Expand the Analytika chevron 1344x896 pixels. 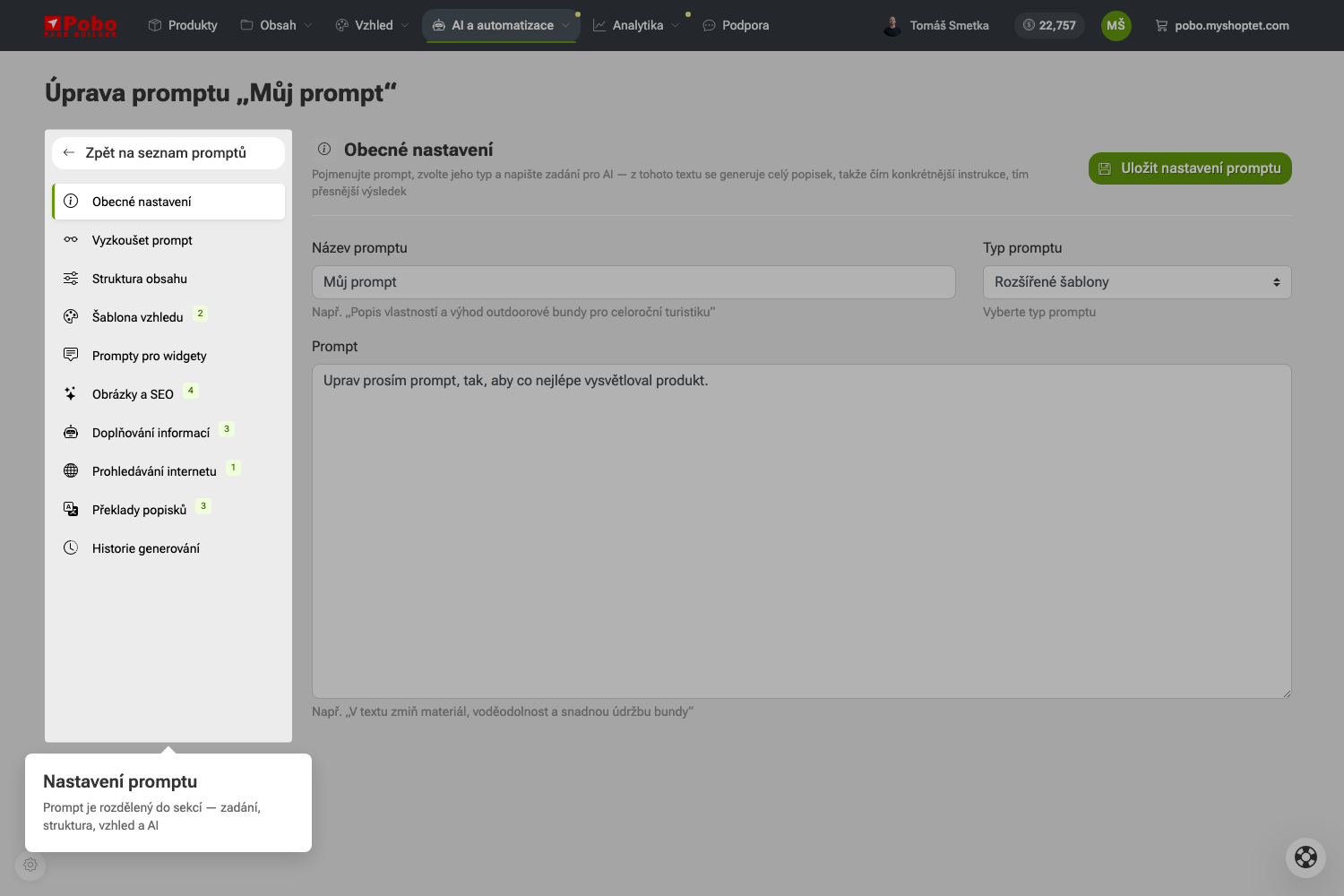[x=675, y=25]
